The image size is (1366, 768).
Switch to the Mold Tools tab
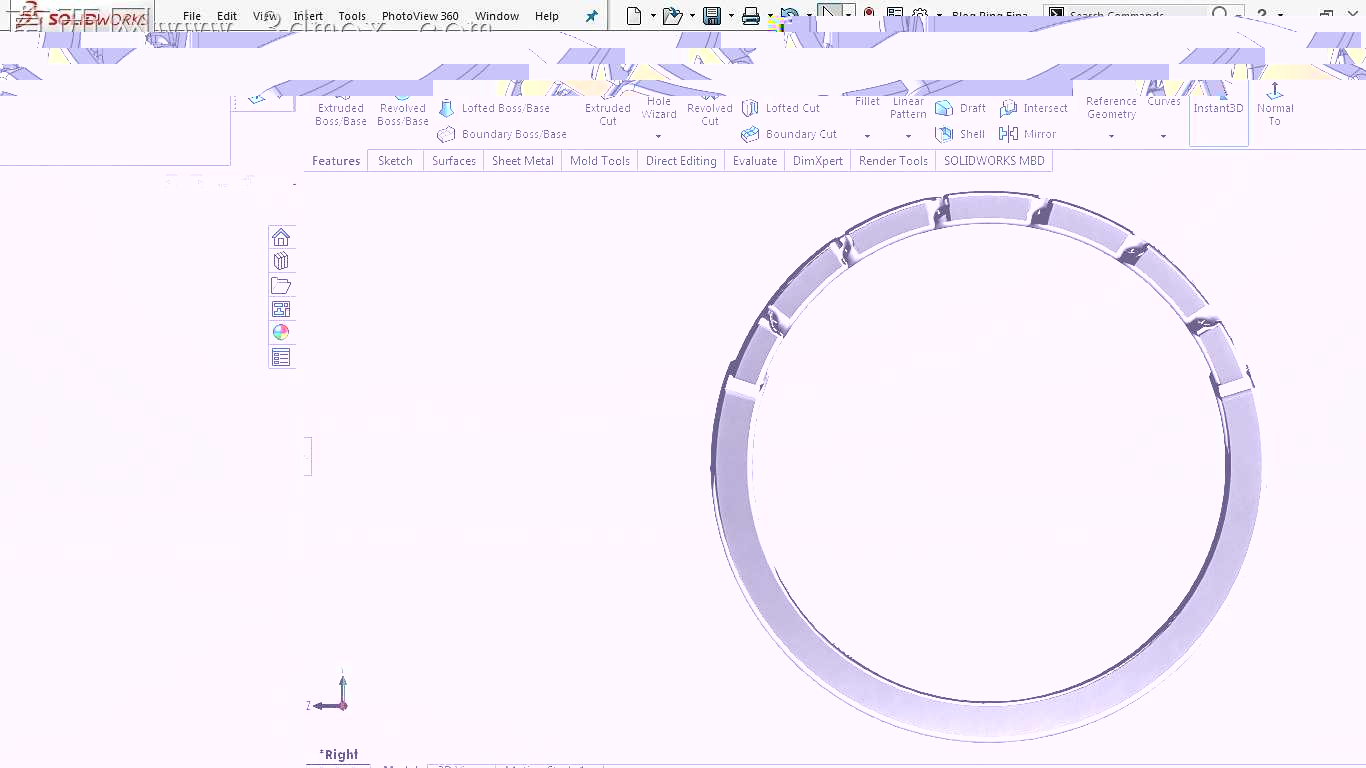(x=600, y=161)
